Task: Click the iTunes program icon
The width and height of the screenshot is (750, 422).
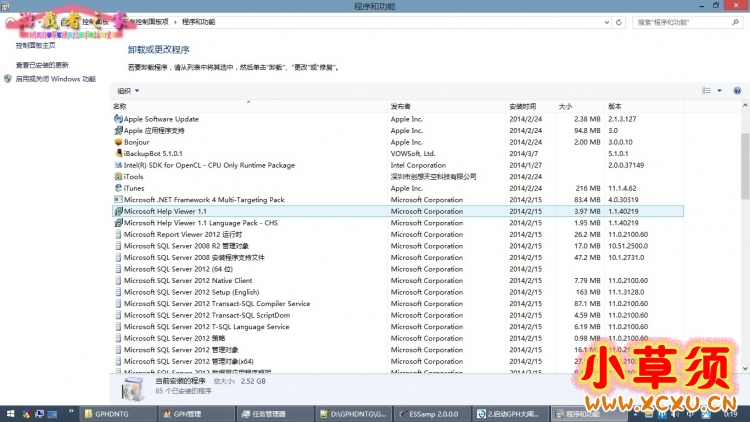Action: 118,188
